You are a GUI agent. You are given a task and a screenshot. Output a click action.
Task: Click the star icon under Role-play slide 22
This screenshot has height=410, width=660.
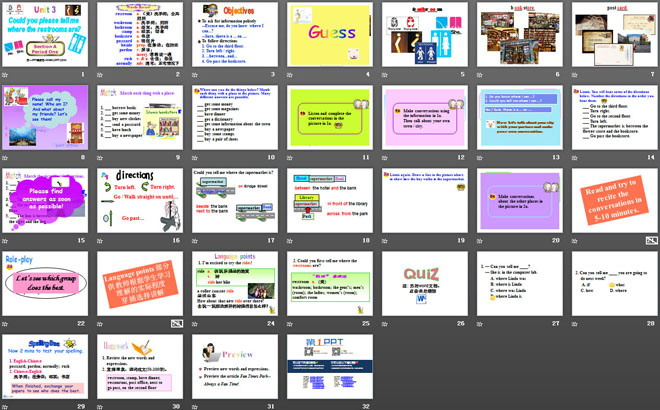6,325
